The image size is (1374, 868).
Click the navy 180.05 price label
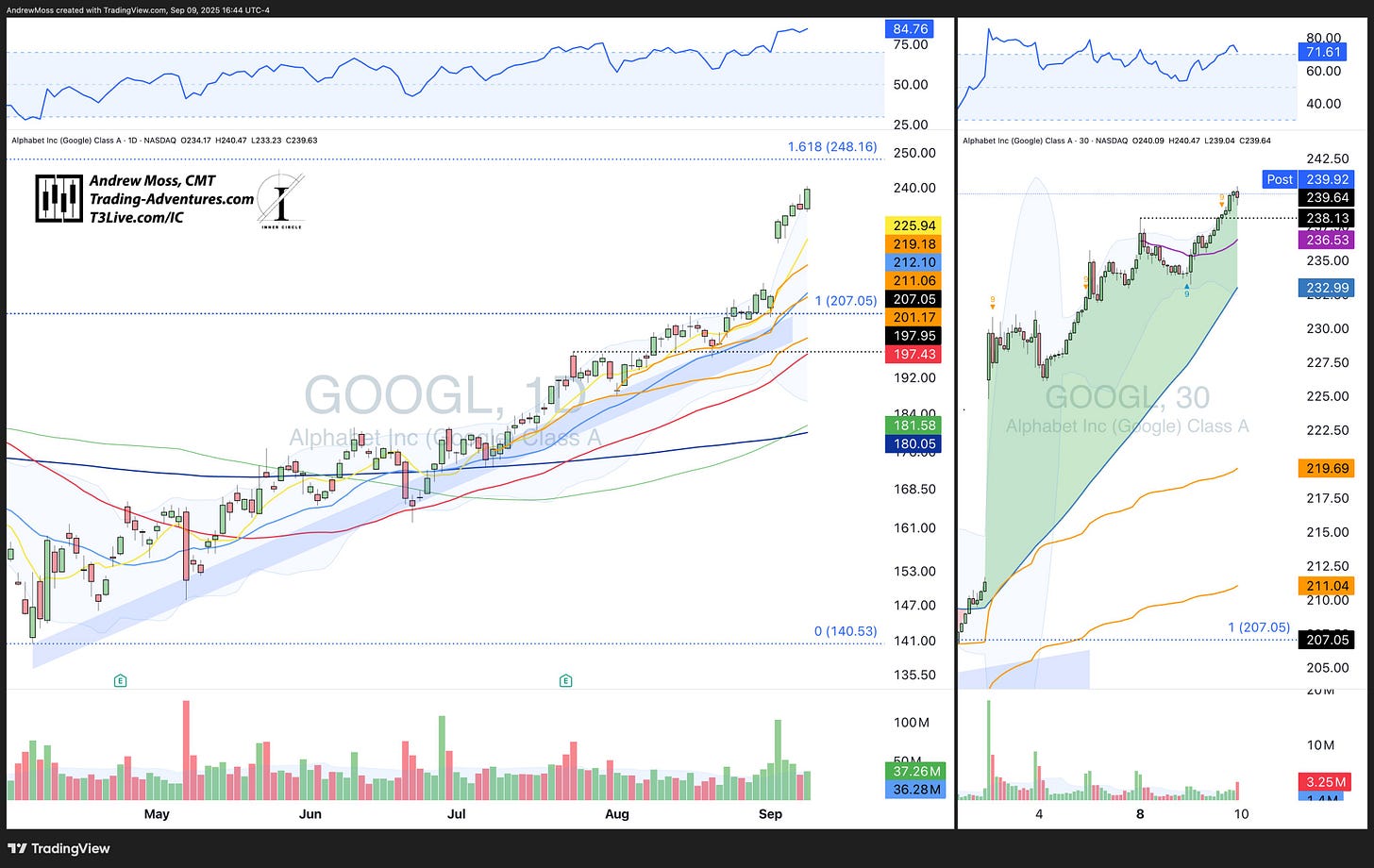[x=913, y=443]
